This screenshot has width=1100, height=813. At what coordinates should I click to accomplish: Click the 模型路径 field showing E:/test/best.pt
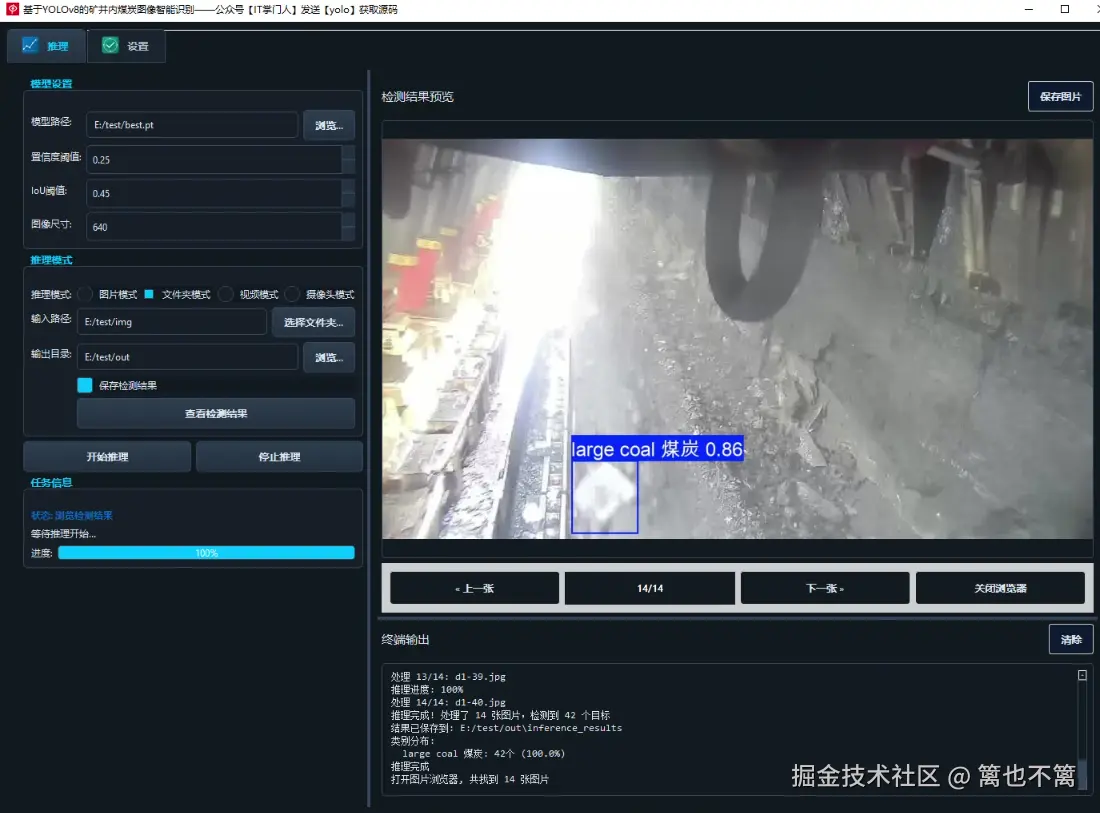[192, 125]
